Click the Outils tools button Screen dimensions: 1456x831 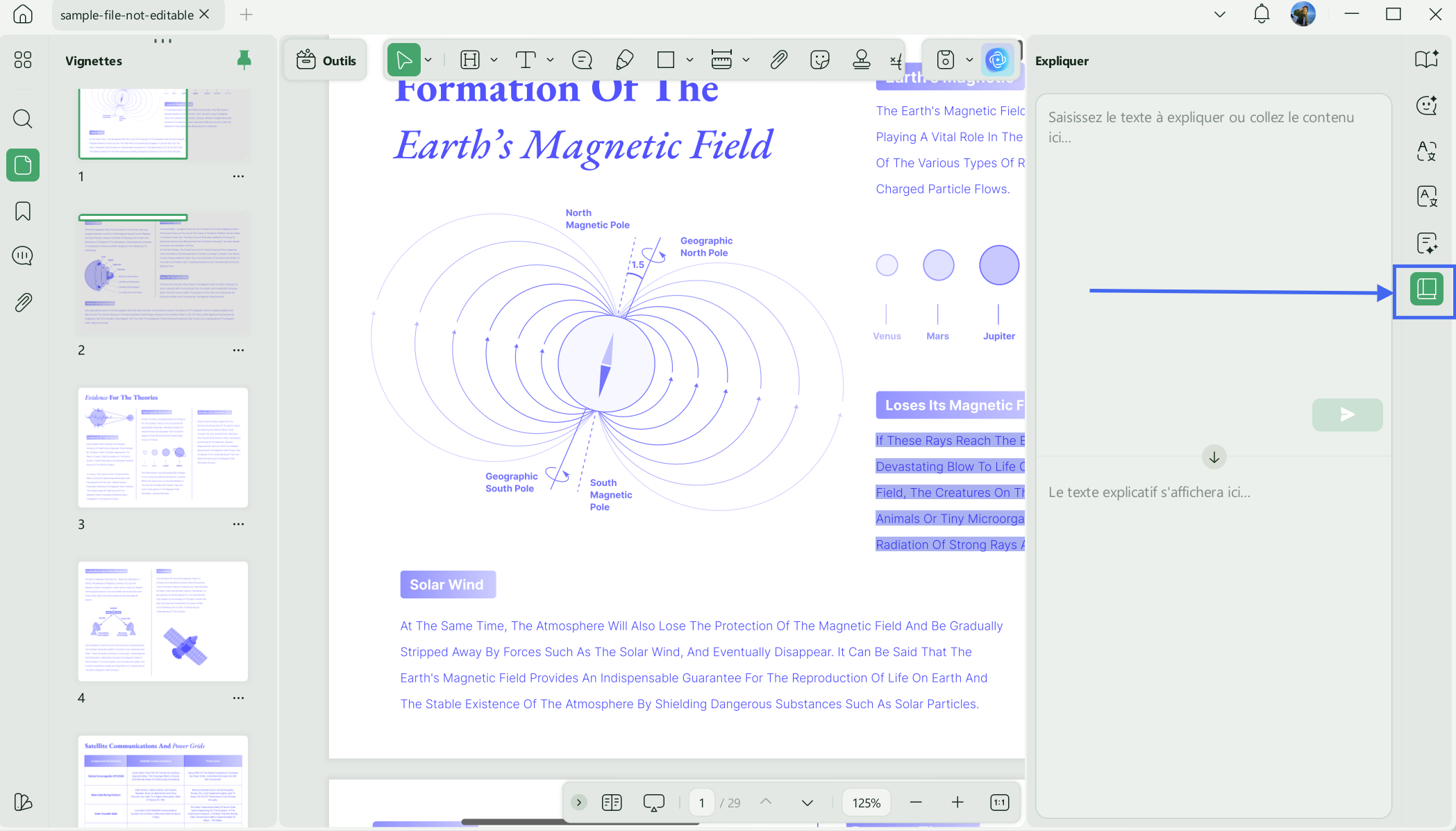(326, 60)
